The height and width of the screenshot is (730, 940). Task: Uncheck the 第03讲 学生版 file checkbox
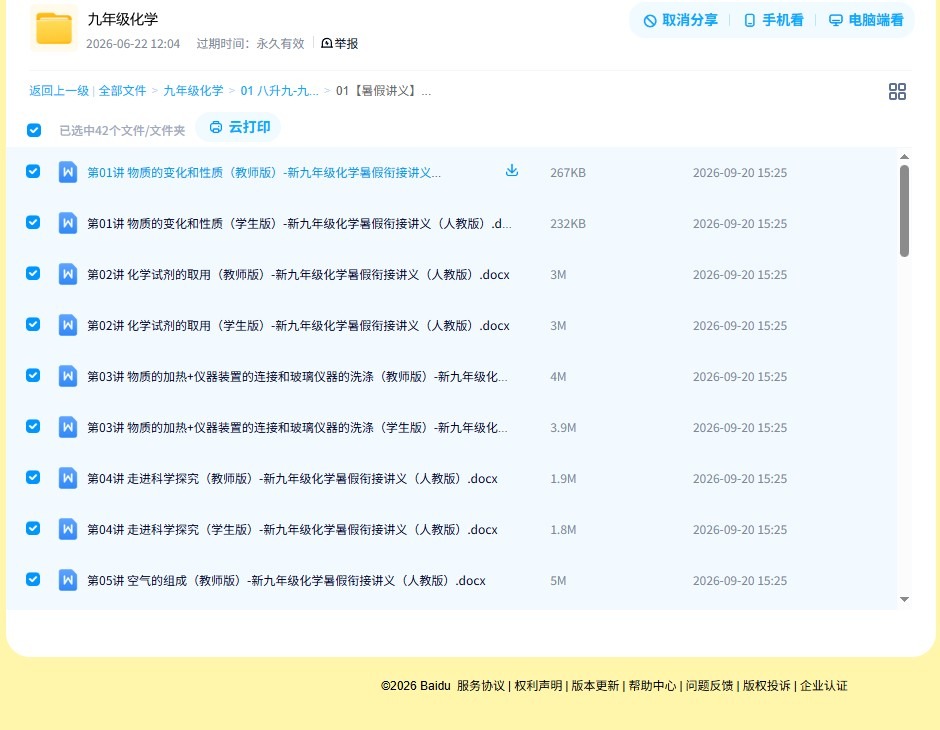[33, 426]
